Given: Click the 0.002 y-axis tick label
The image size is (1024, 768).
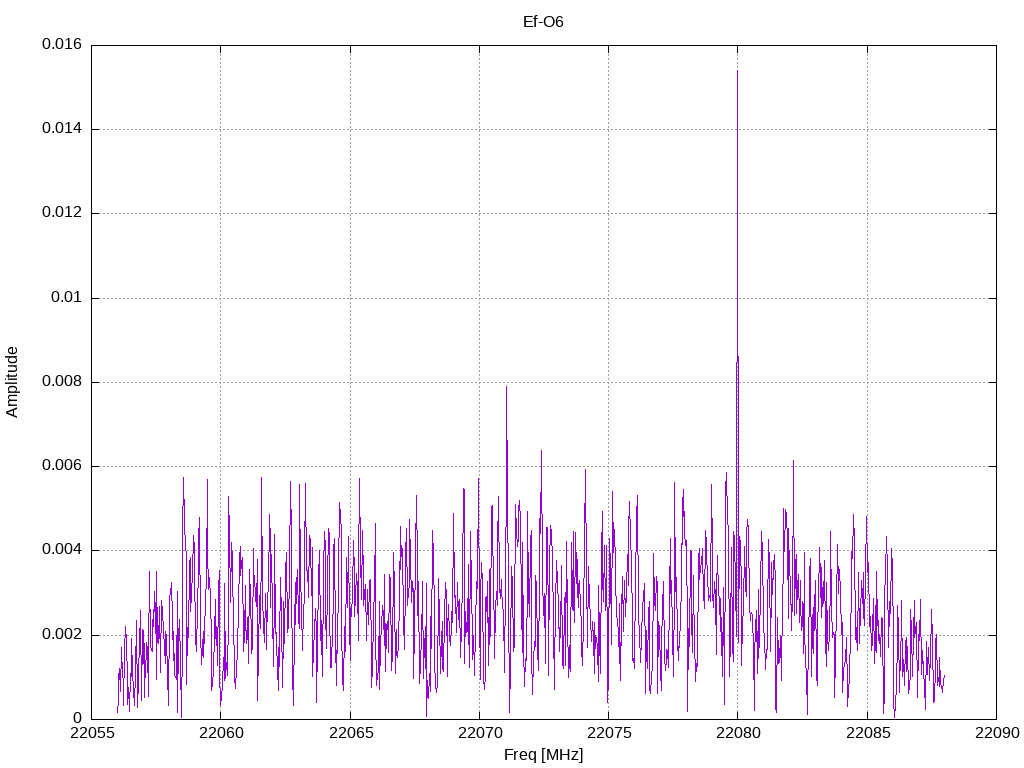Looking at the screenshot, I should [x=61, y=635].
